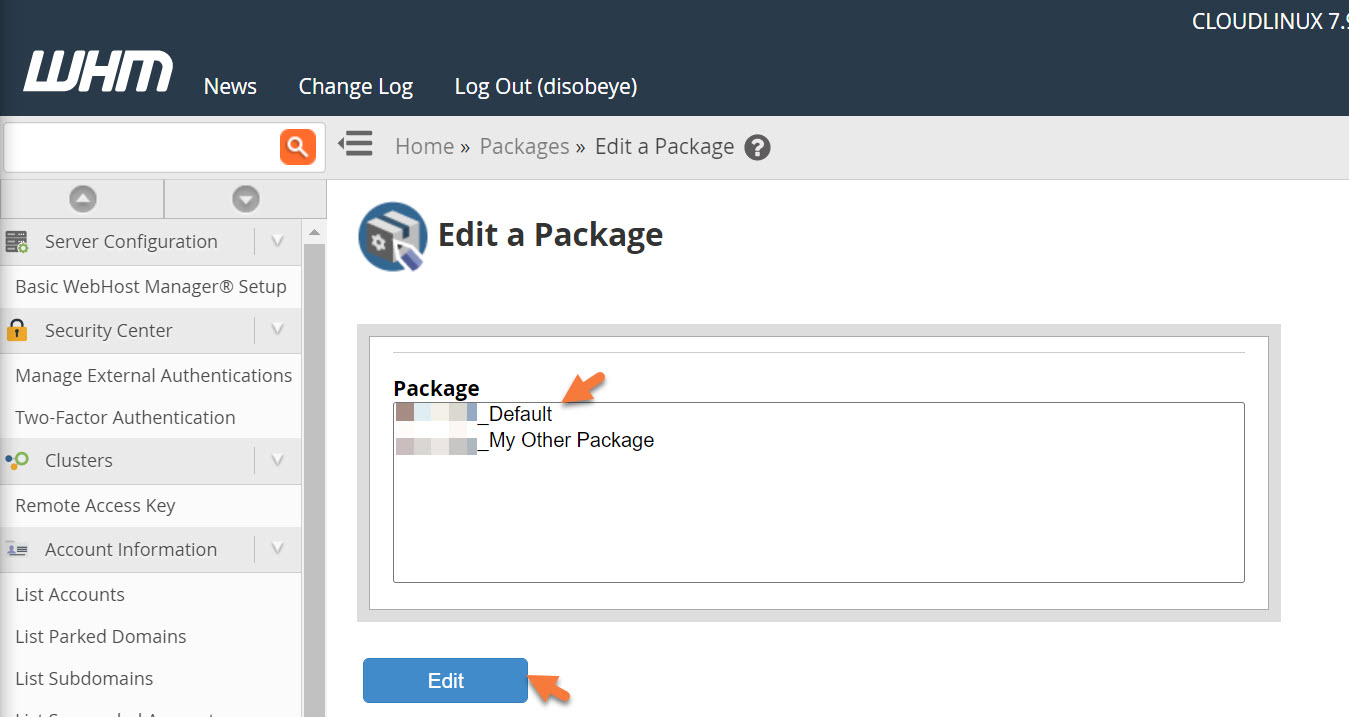Navigate to Packages via the breadcrumb
This screenshot has width=1349, height=717.
tap(524, 146)
